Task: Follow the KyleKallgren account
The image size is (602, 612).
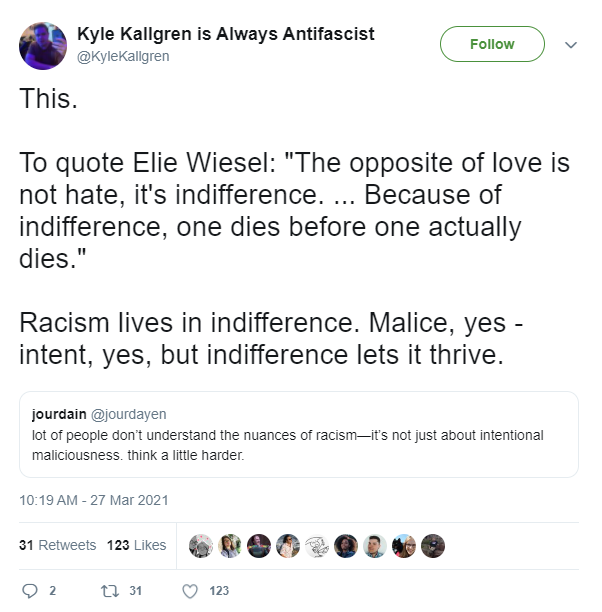Action: tap(492, 44)
